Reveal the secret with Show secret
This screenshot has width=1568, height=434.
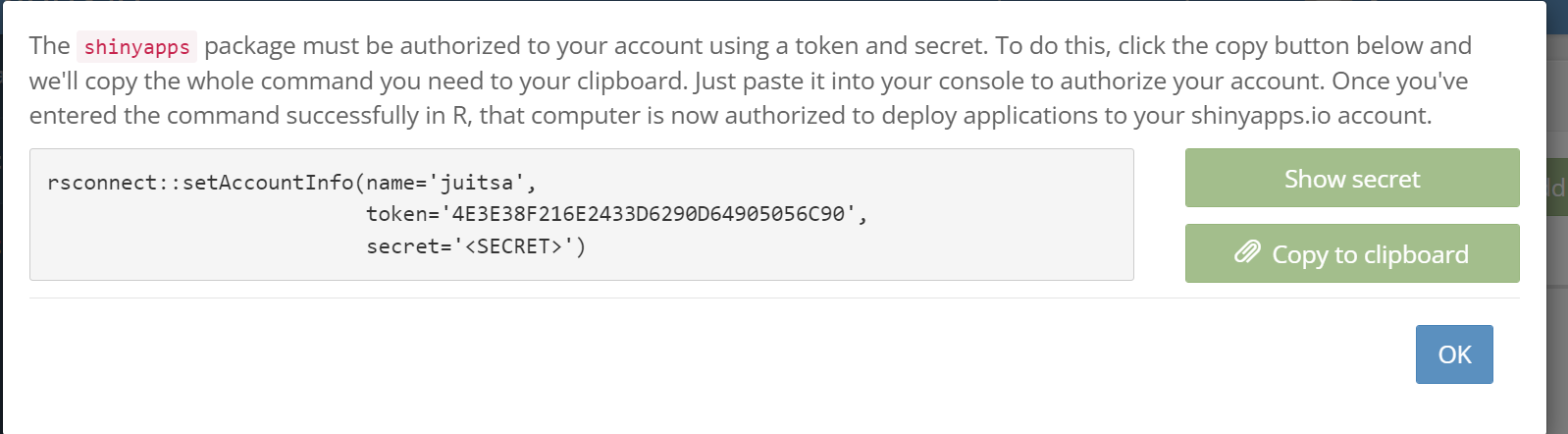1352,178
